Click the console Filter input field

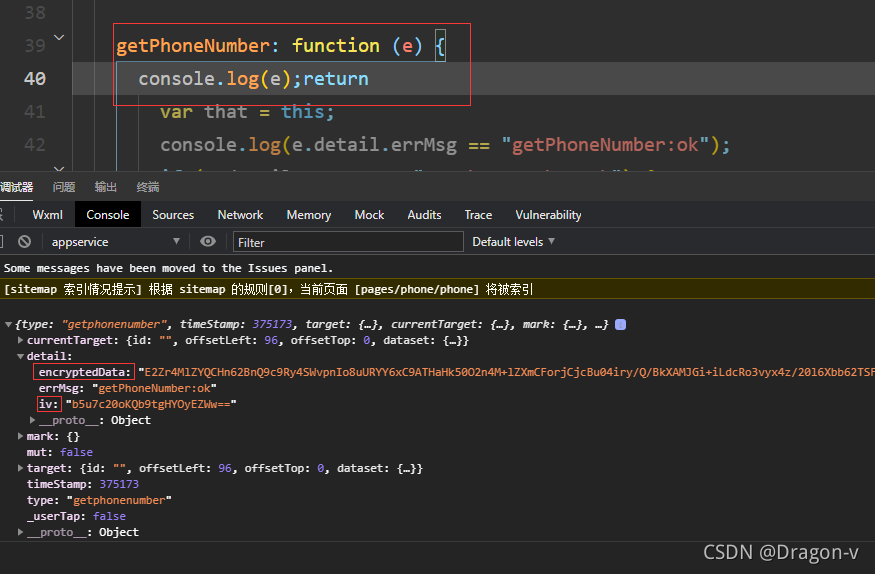coord(348,242)
